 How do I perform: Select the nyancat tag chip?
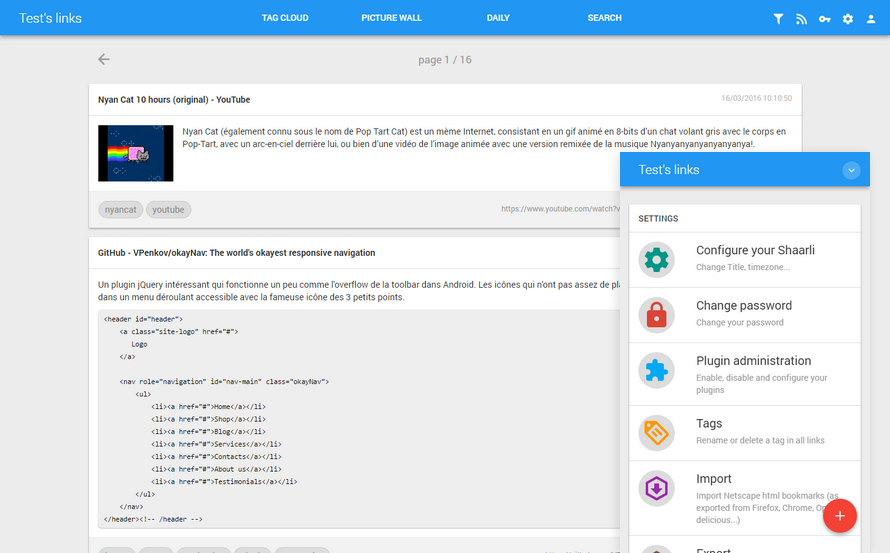[121, 210]
